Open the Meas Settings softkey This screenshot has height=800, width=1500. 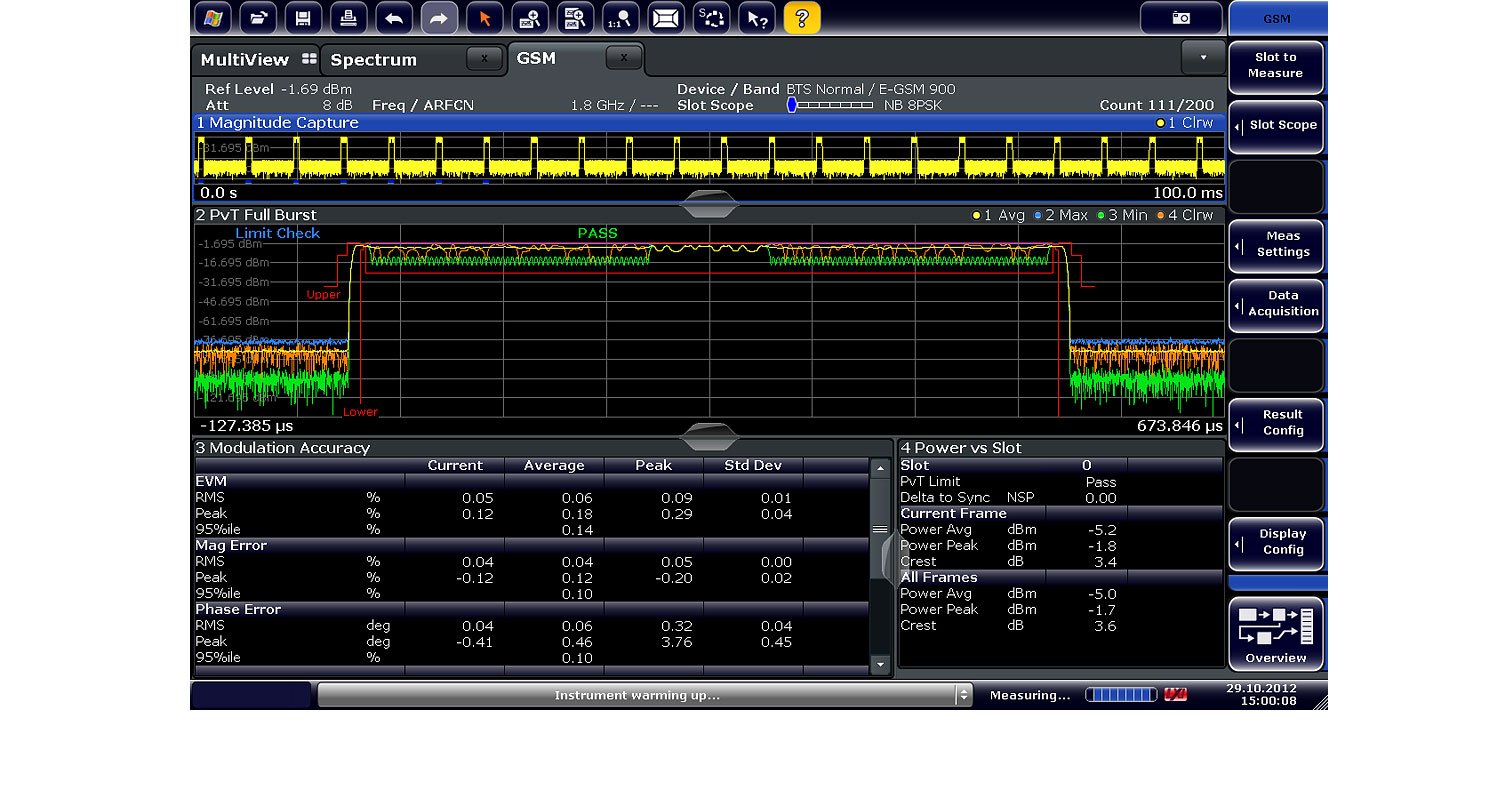(x=1276, y=247)
